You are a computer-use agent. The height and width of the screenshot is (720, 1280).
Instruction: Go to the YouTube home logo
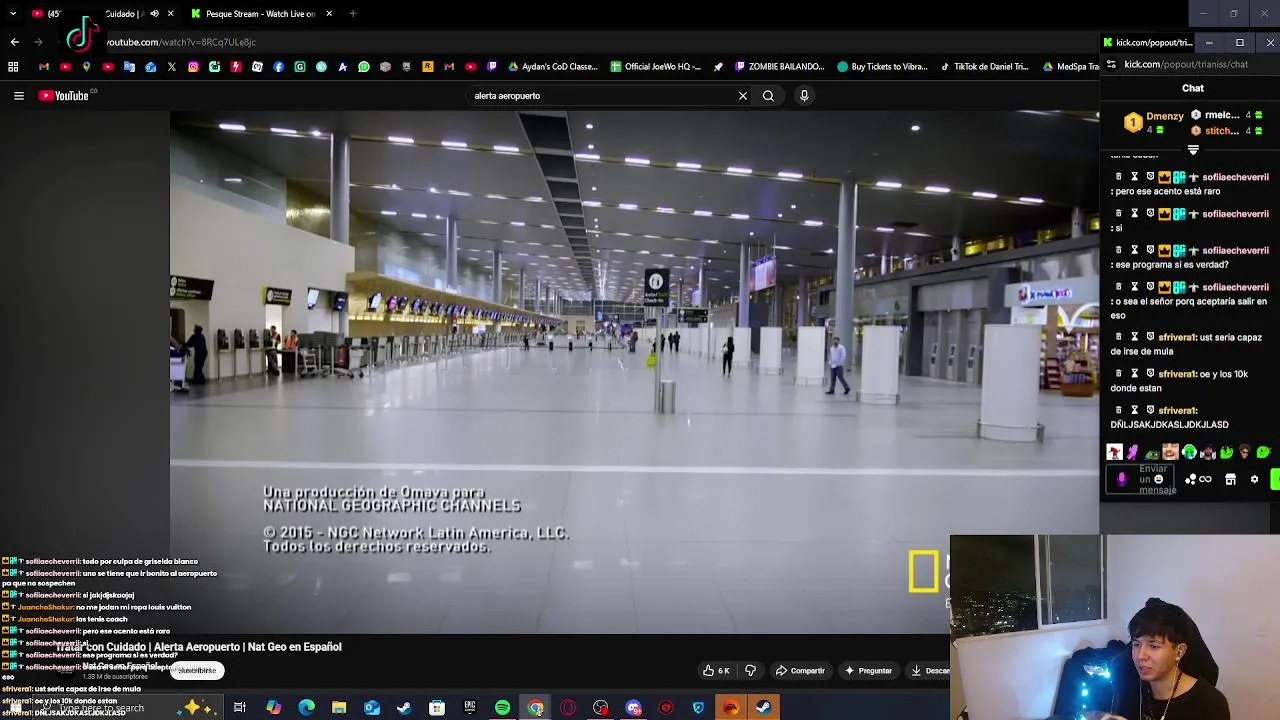click(x=66, y=96)
